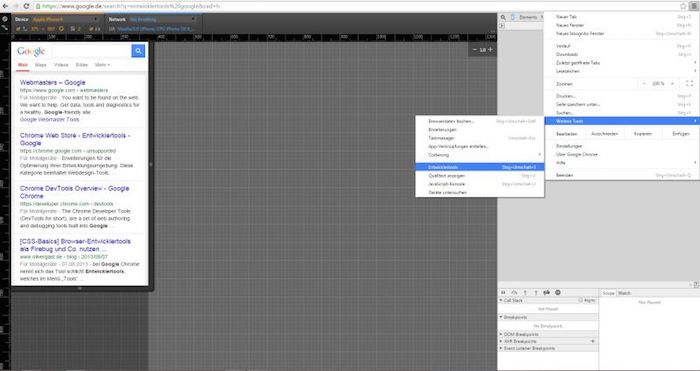
Task: Click the reset emulation icon at top-left
Action: [5, 19]
